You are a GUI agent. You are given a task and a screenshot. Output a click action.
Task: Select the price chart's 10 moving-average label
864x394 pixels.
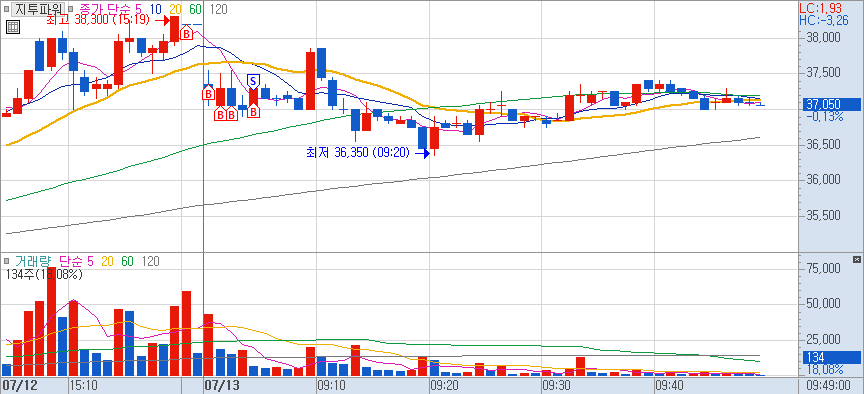155,9
